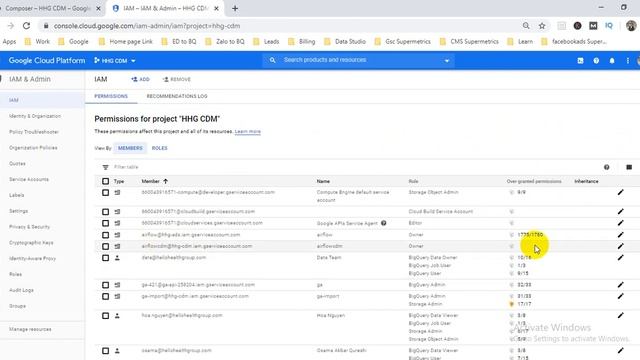Edit the Data Team member row
Viewport: 640px width, 360px height.
[x=620, y=258]
